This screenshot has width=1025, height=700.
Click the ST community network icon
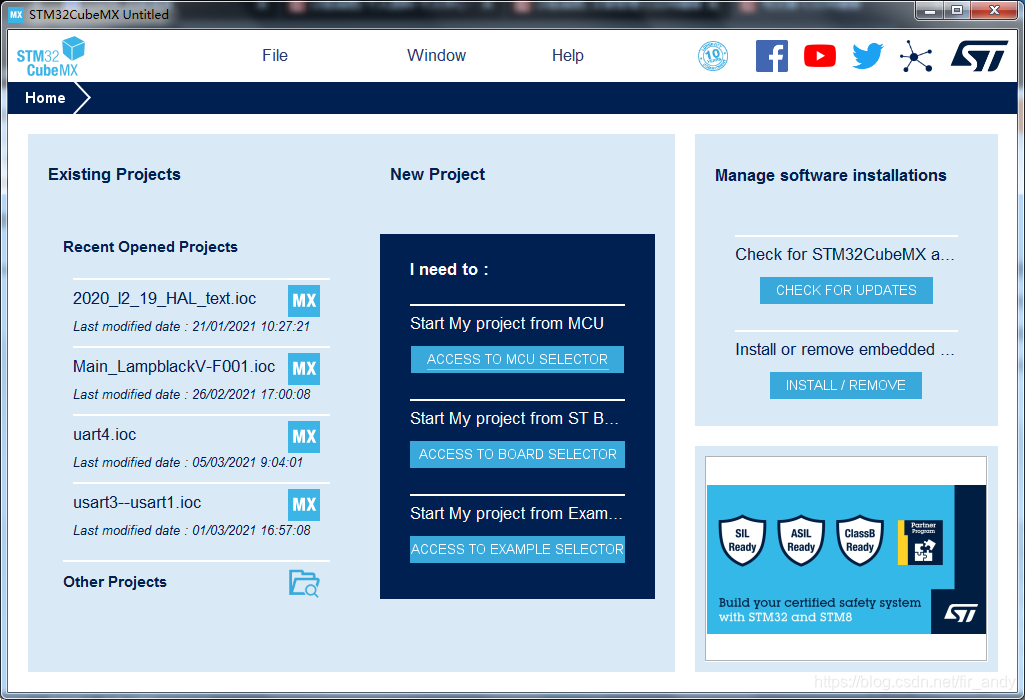(x=915, y=56)
